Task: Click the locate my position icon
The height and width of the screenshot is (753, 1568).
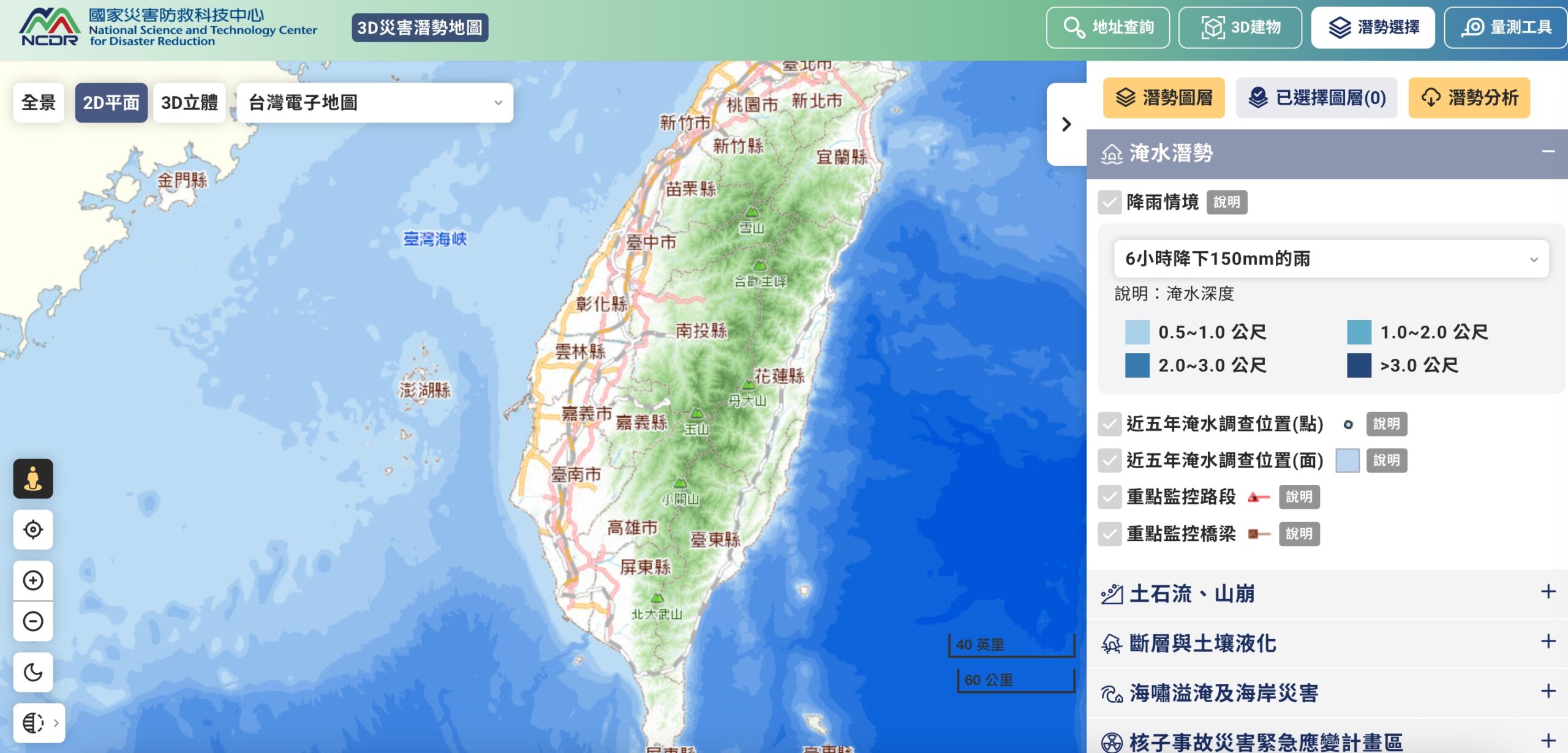Action: [x=33, y=530]
